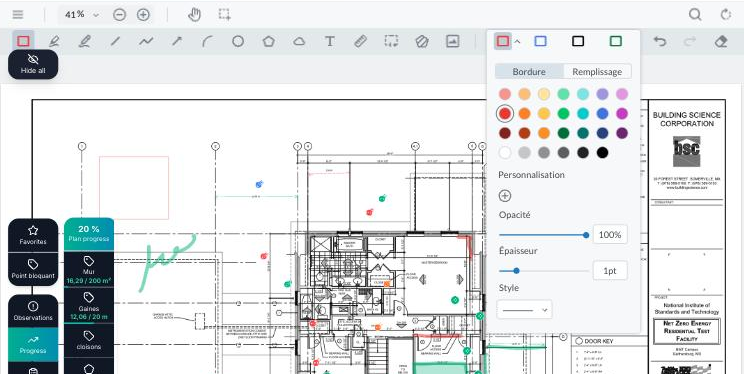Click the Opacité slider handle
Screen dimensions: 744x374
pyautogui.click(x=586, y=235)
